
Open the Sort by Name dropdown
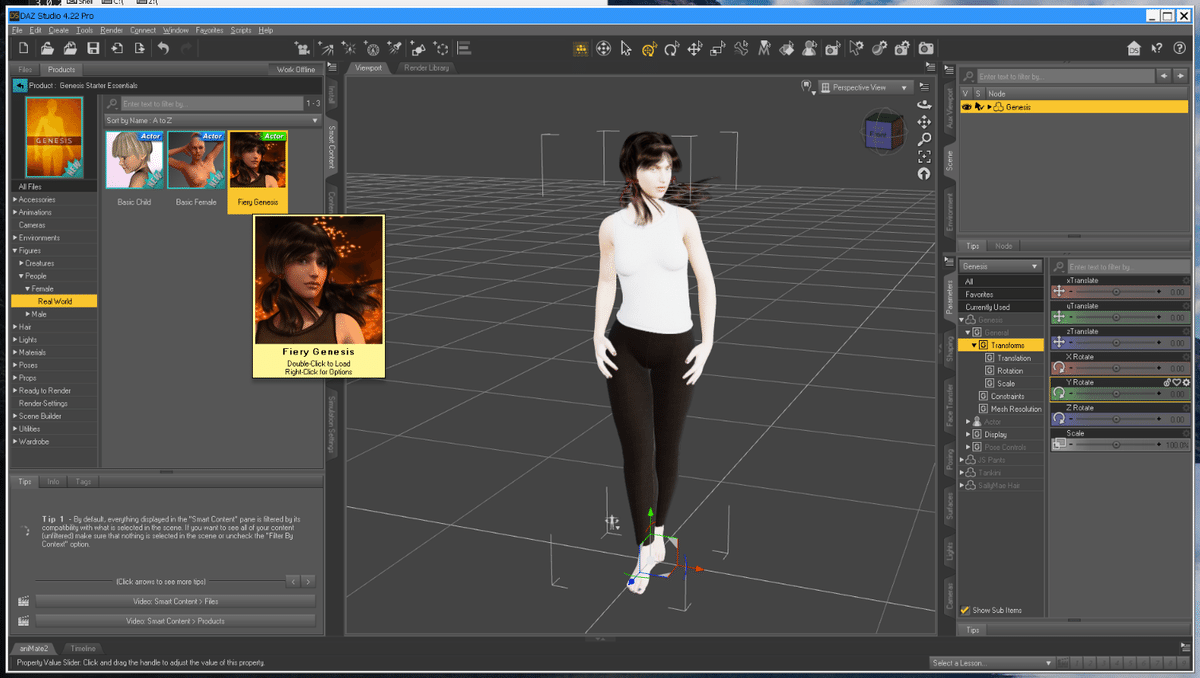point(212,120)
